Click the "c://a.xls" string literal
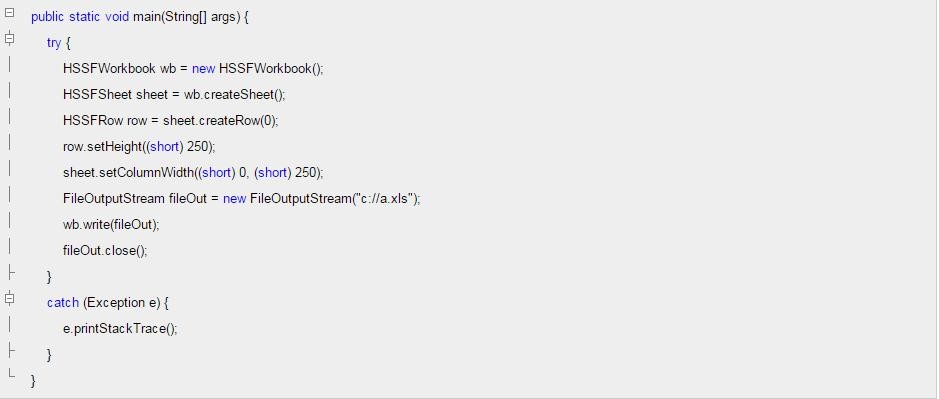Viewport: 939px width, 399px height. click(x=385, y=198)
